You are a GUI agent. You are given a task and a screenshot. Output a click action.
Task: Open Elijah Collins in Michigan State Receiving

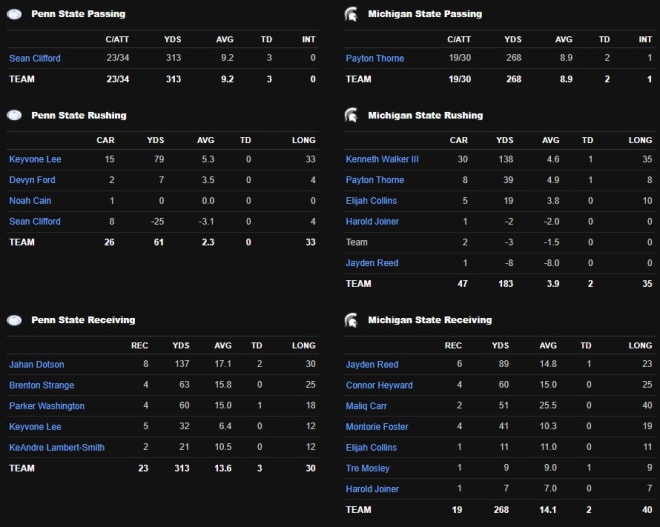[371, 447]
